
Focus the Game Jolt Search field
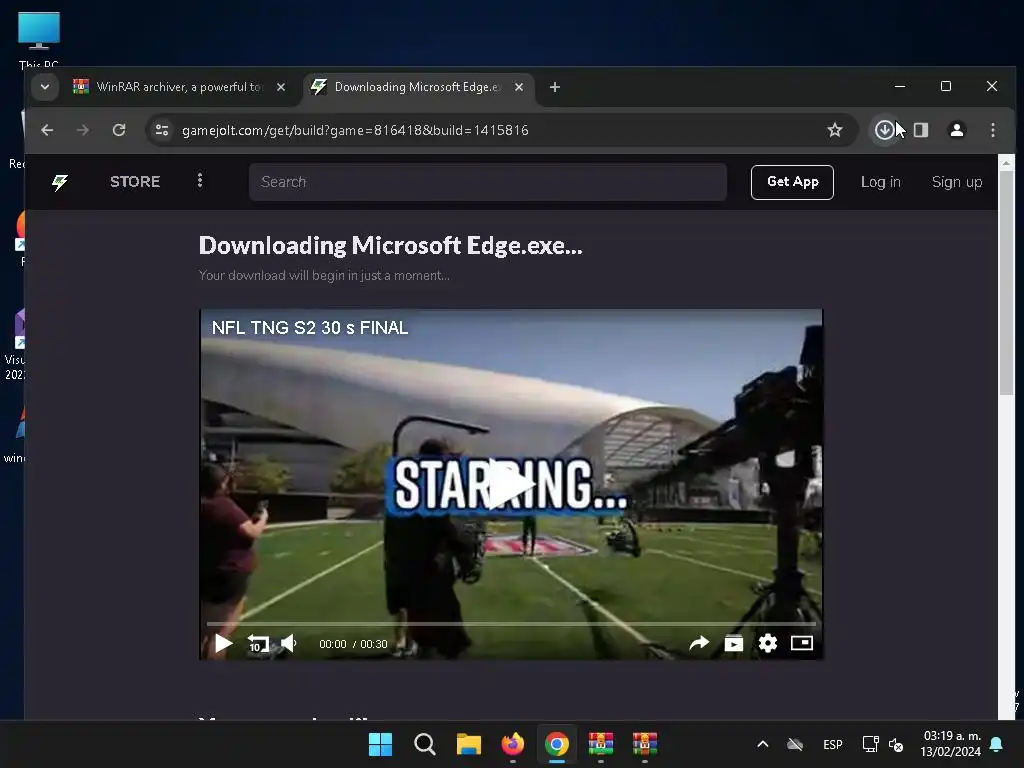[487, 182]
